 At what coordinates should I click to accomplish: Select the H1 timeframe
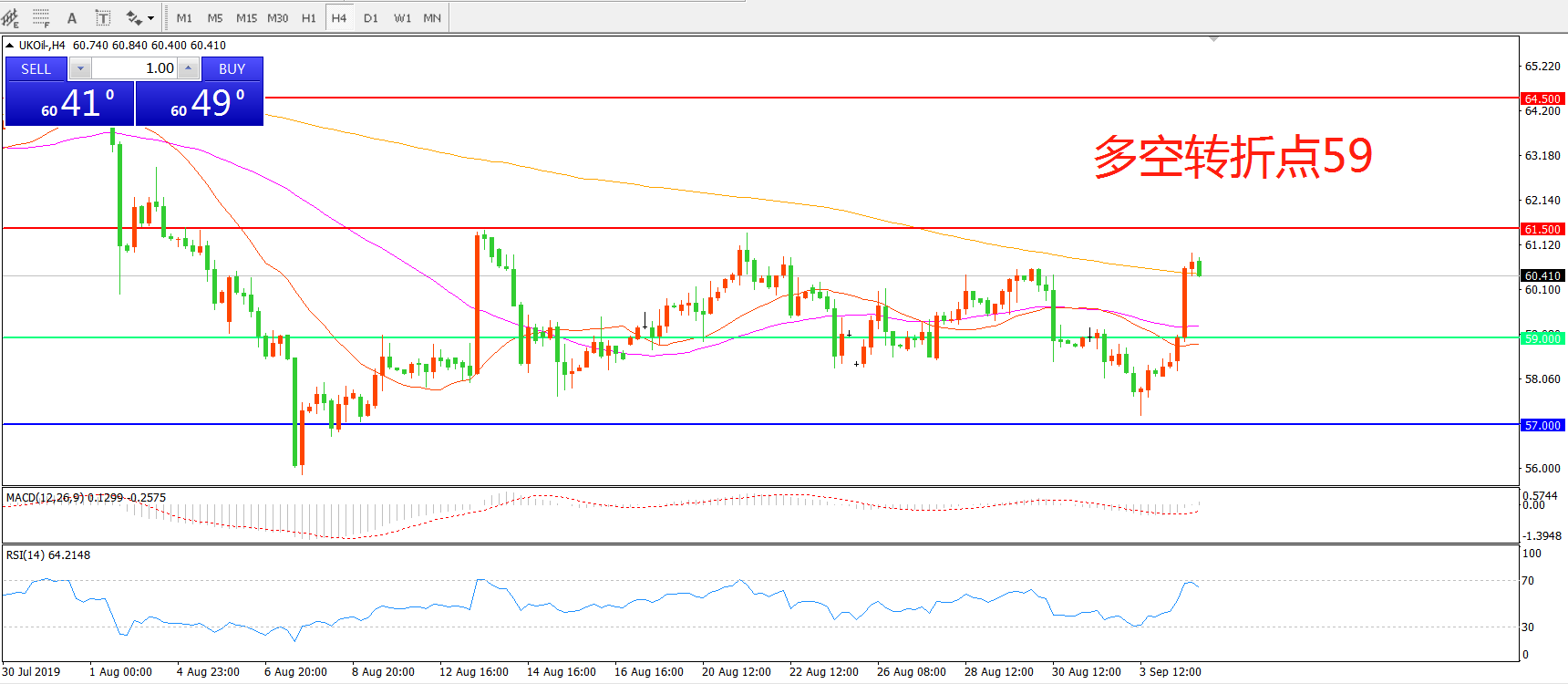[309, 17]
